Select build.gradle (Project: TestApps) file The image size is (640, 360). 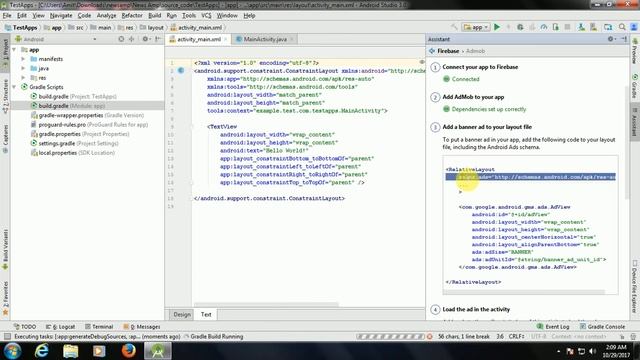tap(78, 96)
